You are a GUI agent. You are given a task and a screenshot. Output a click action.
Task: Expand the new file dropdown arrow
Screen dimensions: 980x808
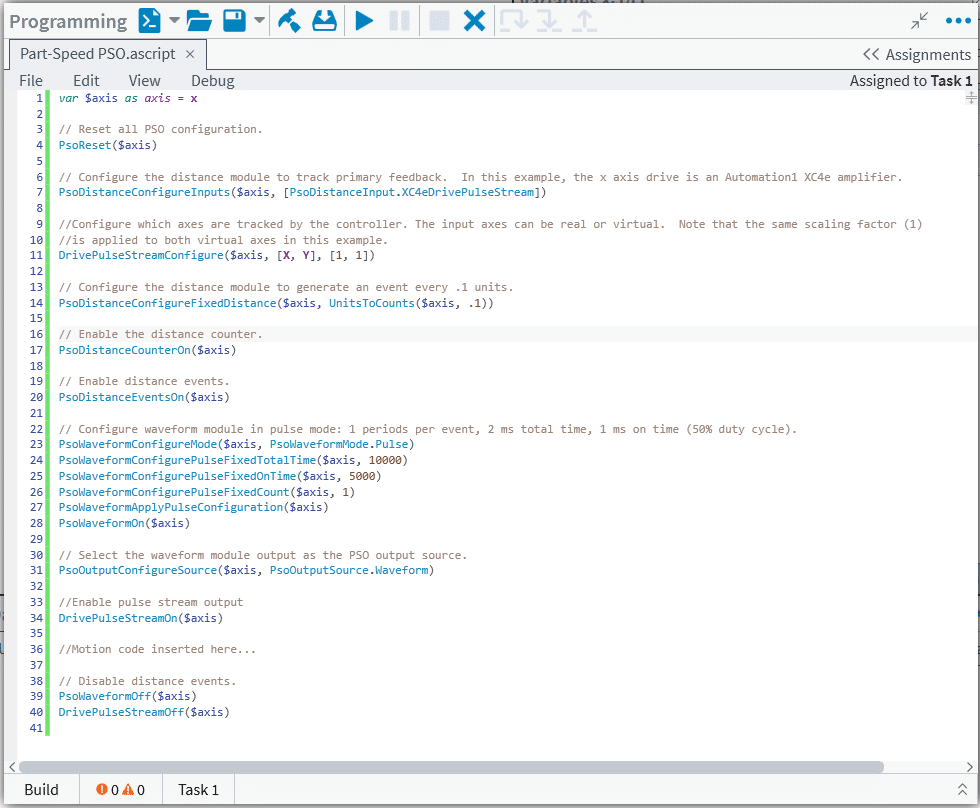click(172, 20)
